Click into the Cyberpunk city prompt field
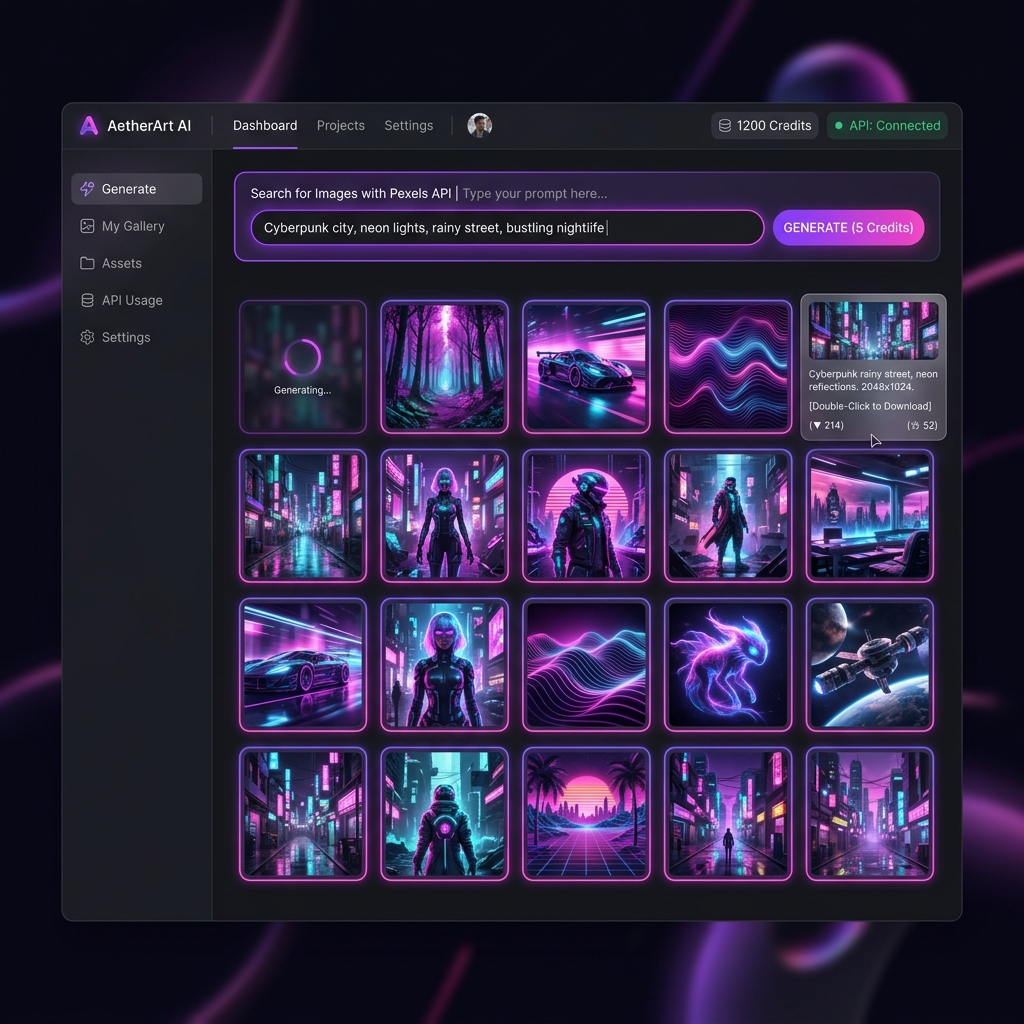 point(507,227)
